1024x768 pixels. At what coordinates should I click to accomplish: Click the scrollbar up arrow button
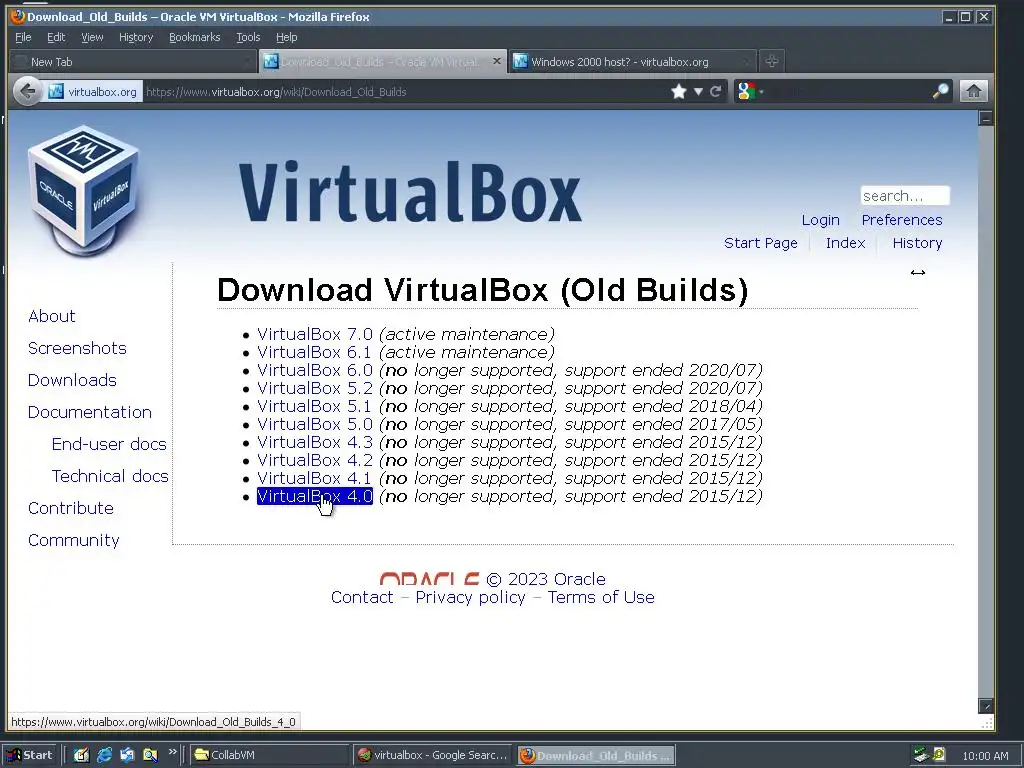pyautogui.click(x=986, y=118)
